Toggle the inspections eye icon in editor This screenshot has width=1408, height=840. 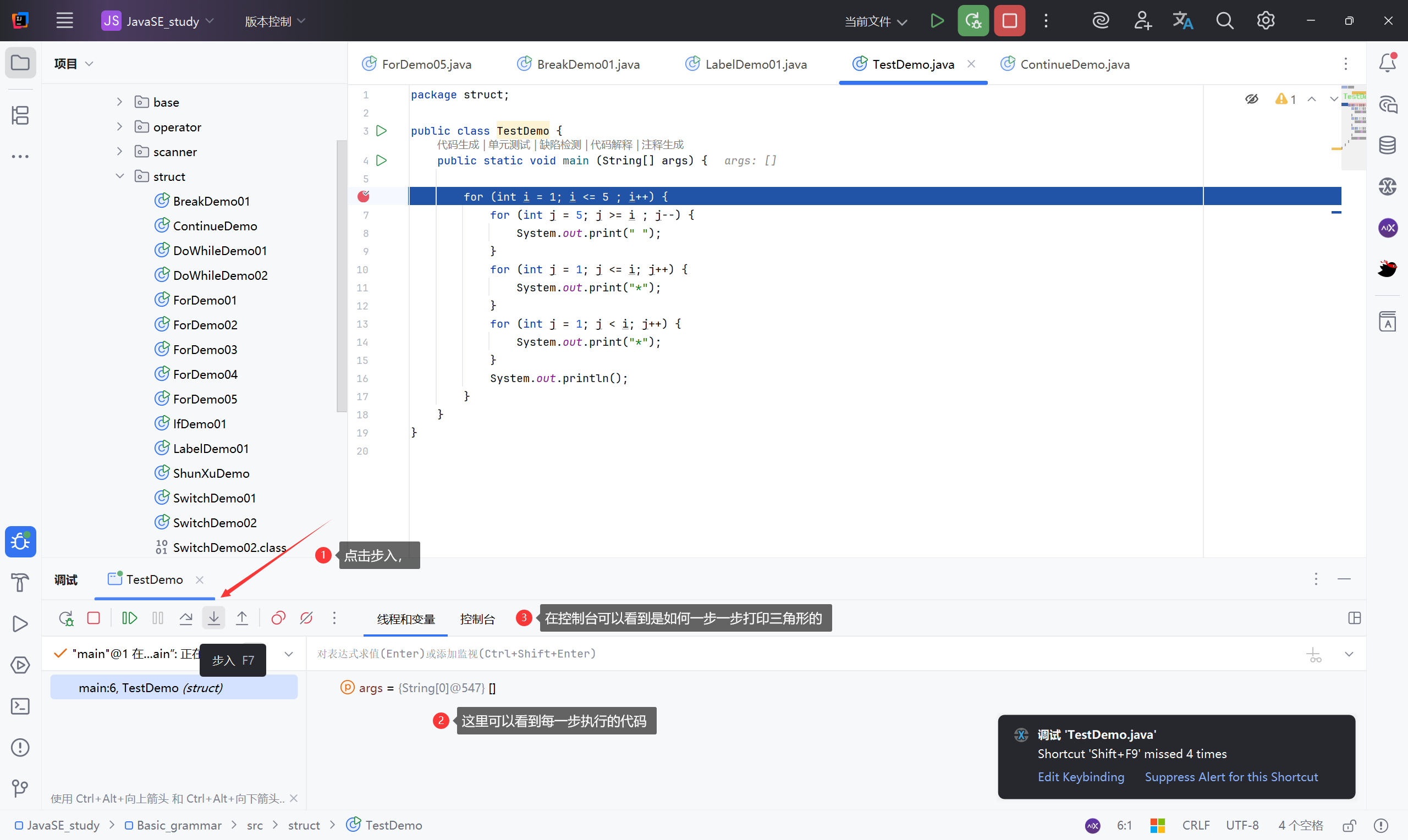1251,99
